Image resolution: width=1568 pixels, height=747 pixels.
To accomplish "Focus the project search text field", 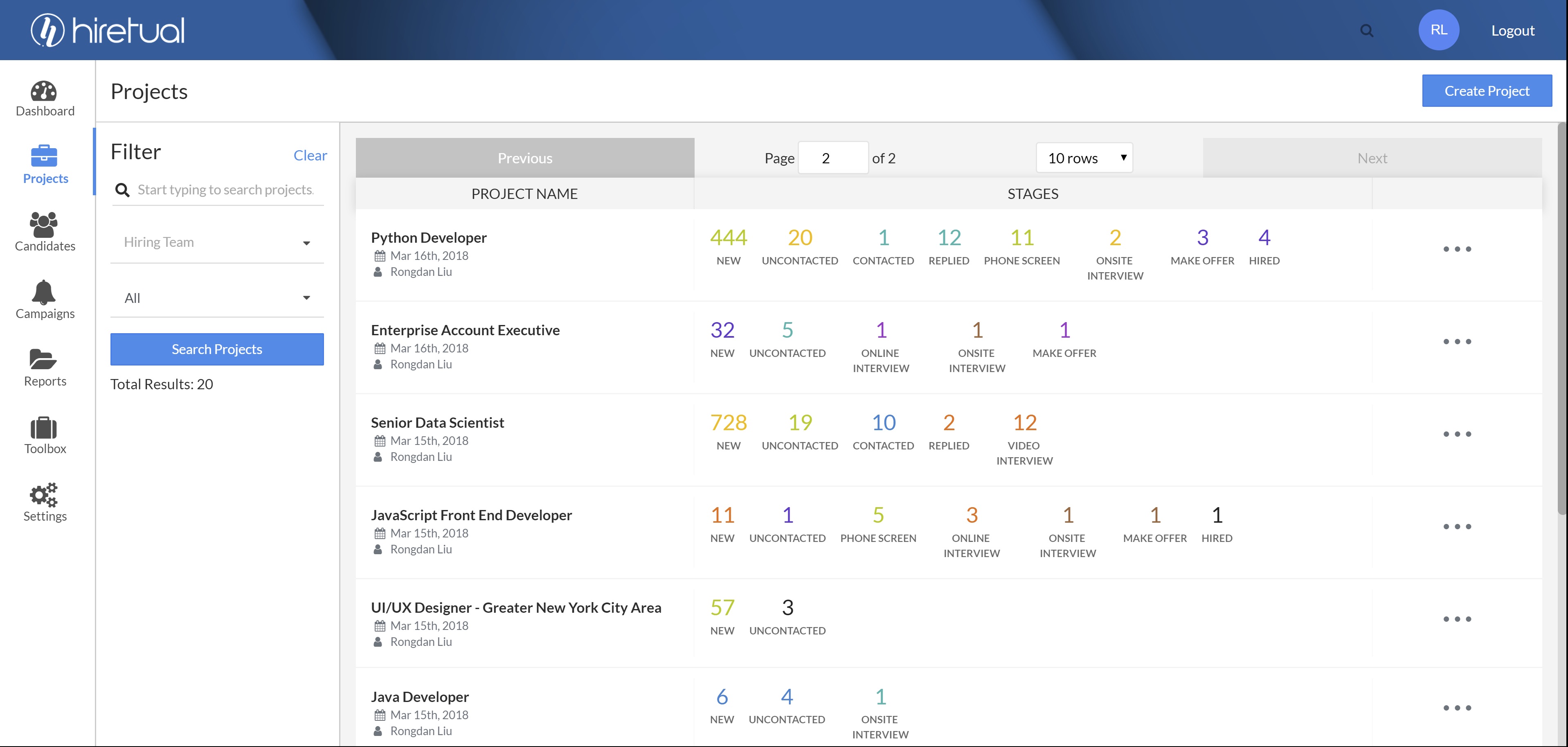I will point(226,190).
